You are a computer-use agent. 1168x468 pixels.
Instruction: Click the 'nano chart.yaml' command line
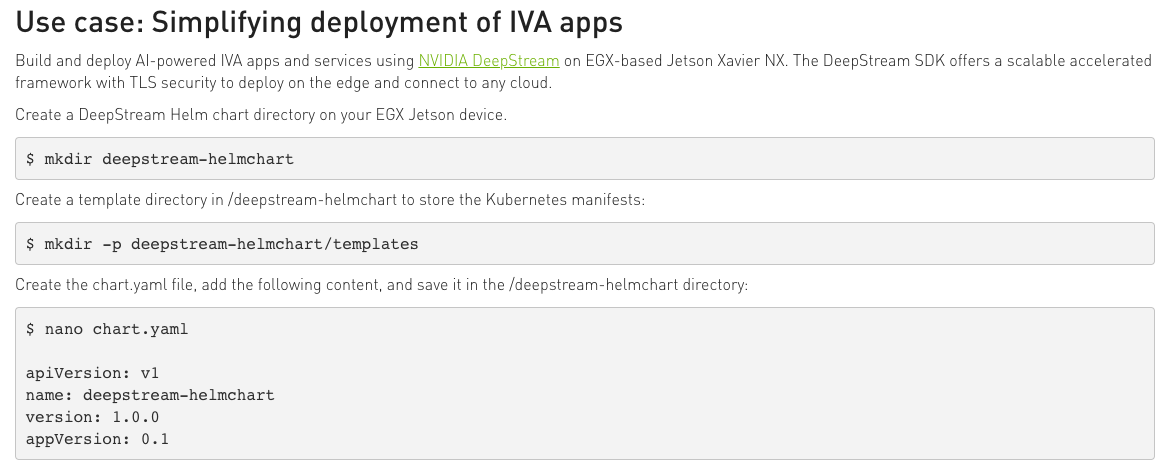pyautogui.click(x=107, y=329)
